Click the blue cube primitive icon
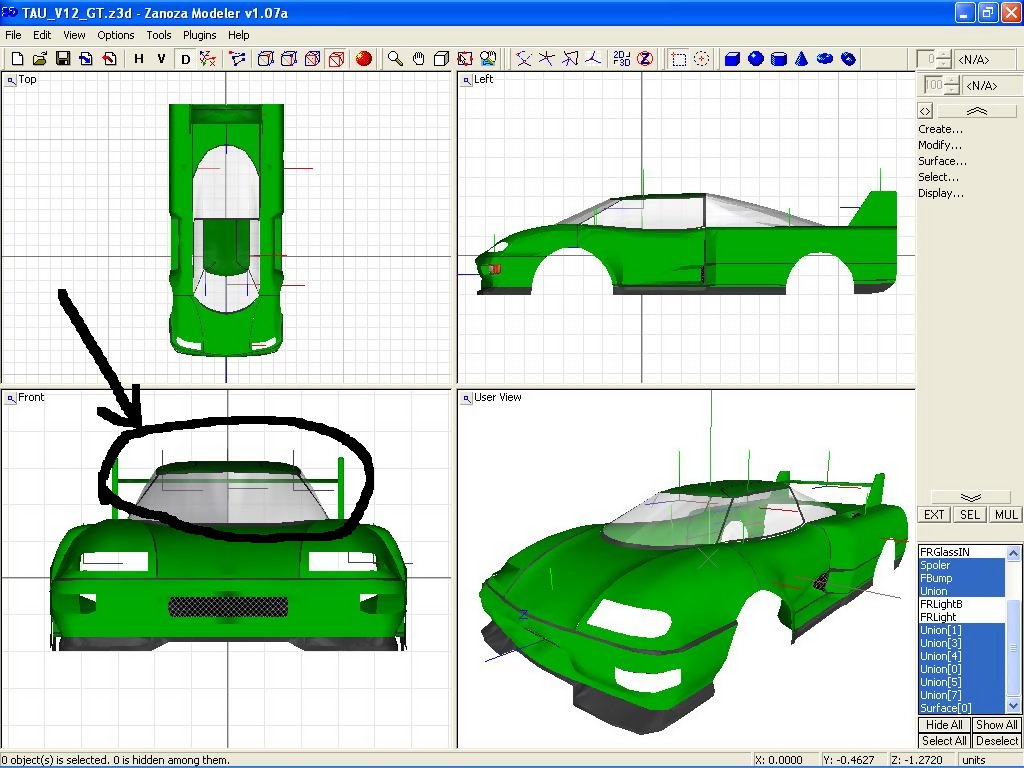Viewport: 1024px width, 768px height. click(732, 59)
